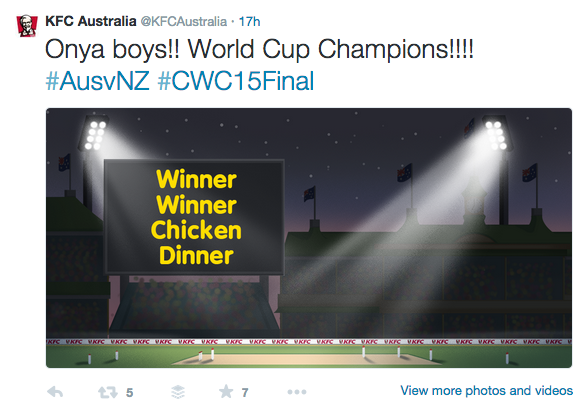This screenshot has width=588, height=415.
Task: Retweet this KFC Australia tweet
Action: pos(108,392)
